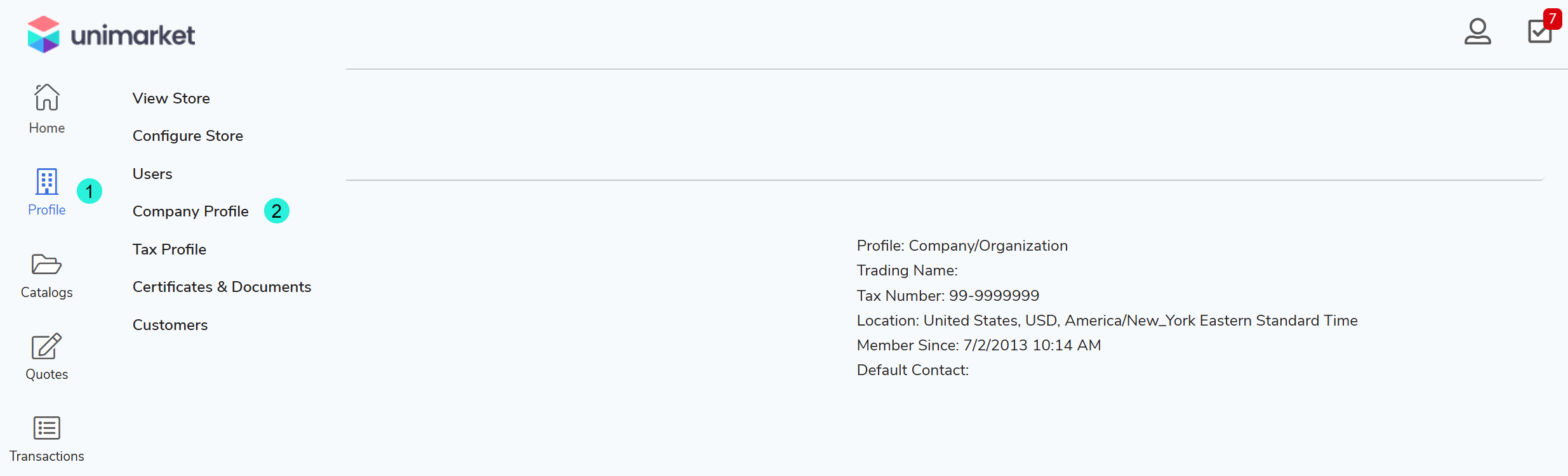Click the red notification badge showing 7
Screen dimensions: 1568x476
click(1552, 18)
